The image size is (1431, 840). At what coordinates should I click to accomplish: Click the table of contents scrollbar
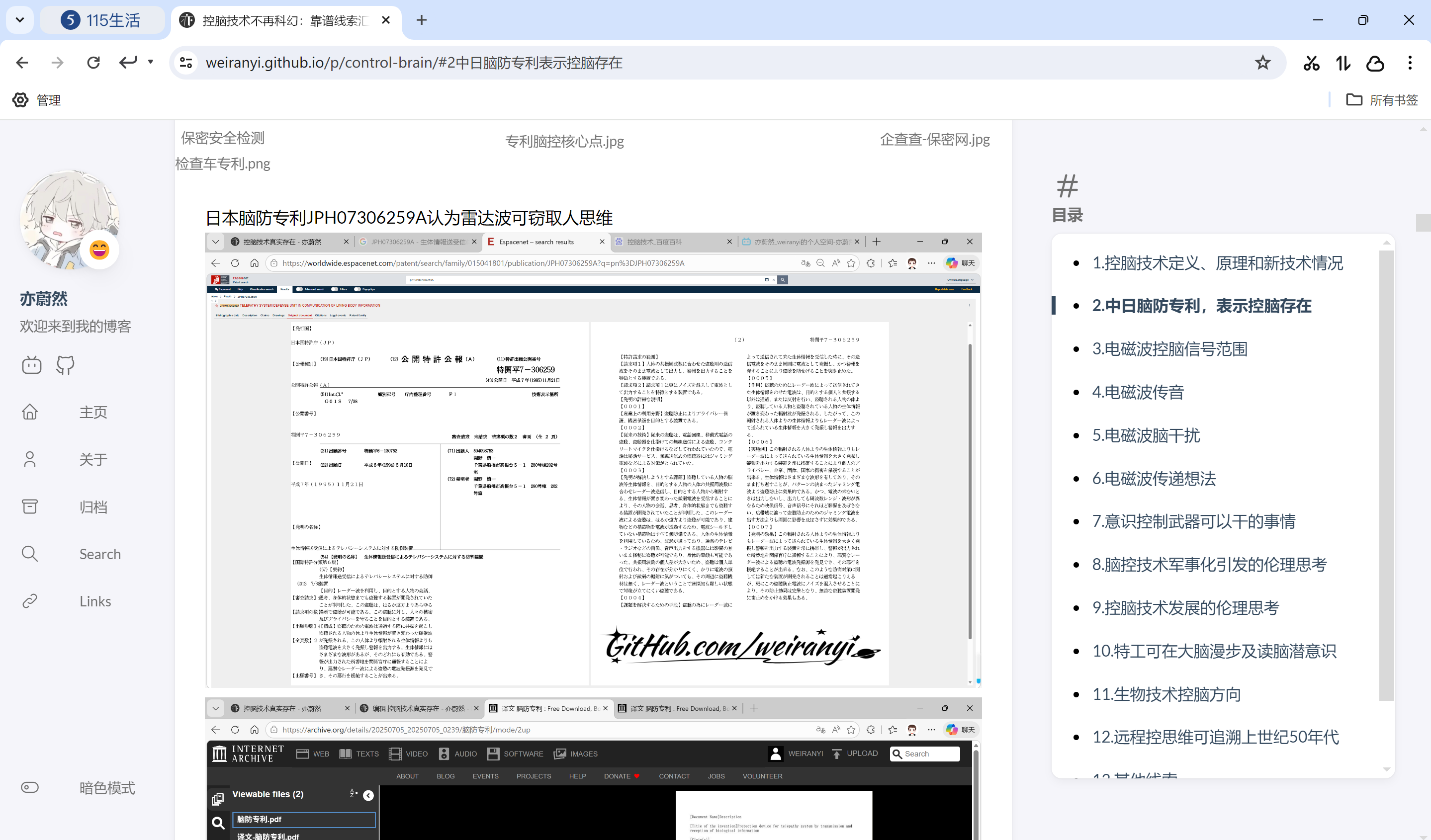point(1386,475)
